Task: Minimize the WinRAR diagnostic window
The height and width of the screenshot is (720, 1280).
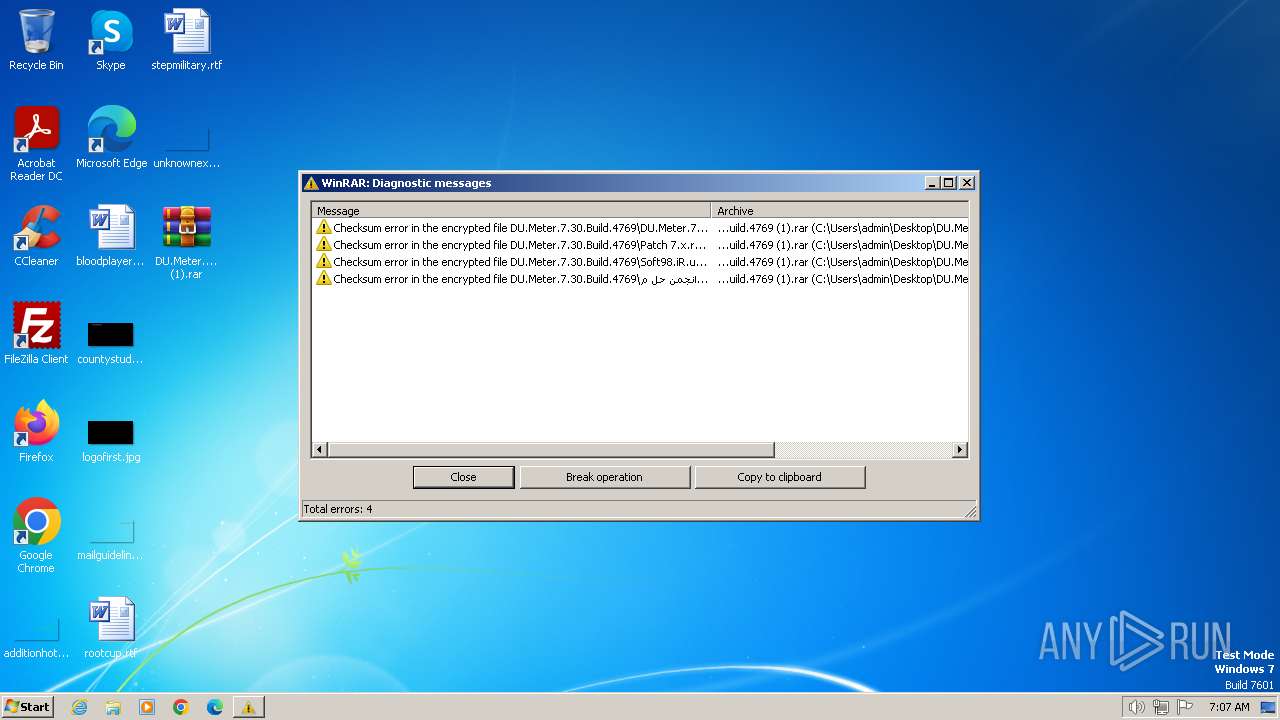Action: pyautogui.click(x=933, y=183)
